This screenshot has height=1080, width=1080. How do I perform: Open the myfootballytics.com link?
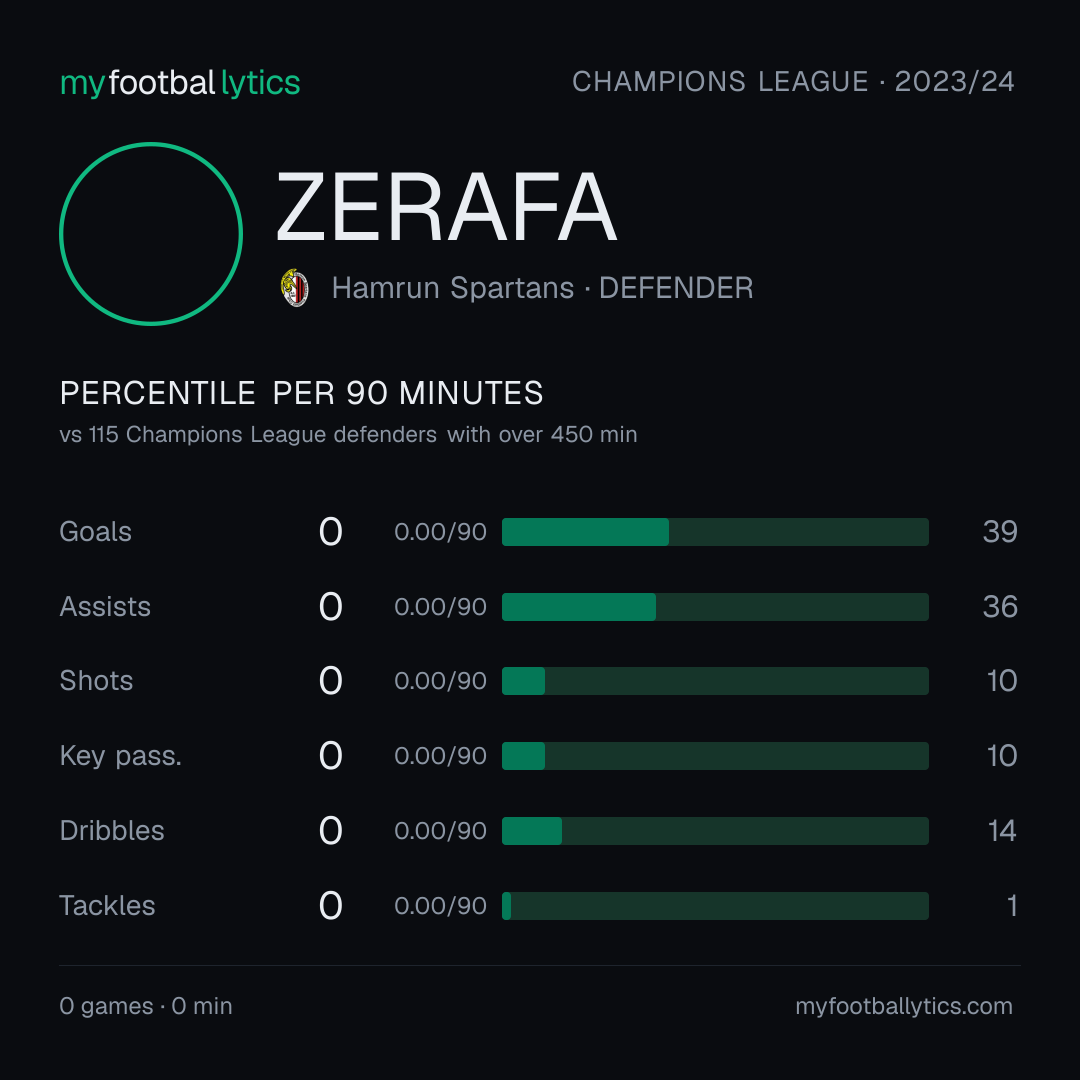[904, 1006]
